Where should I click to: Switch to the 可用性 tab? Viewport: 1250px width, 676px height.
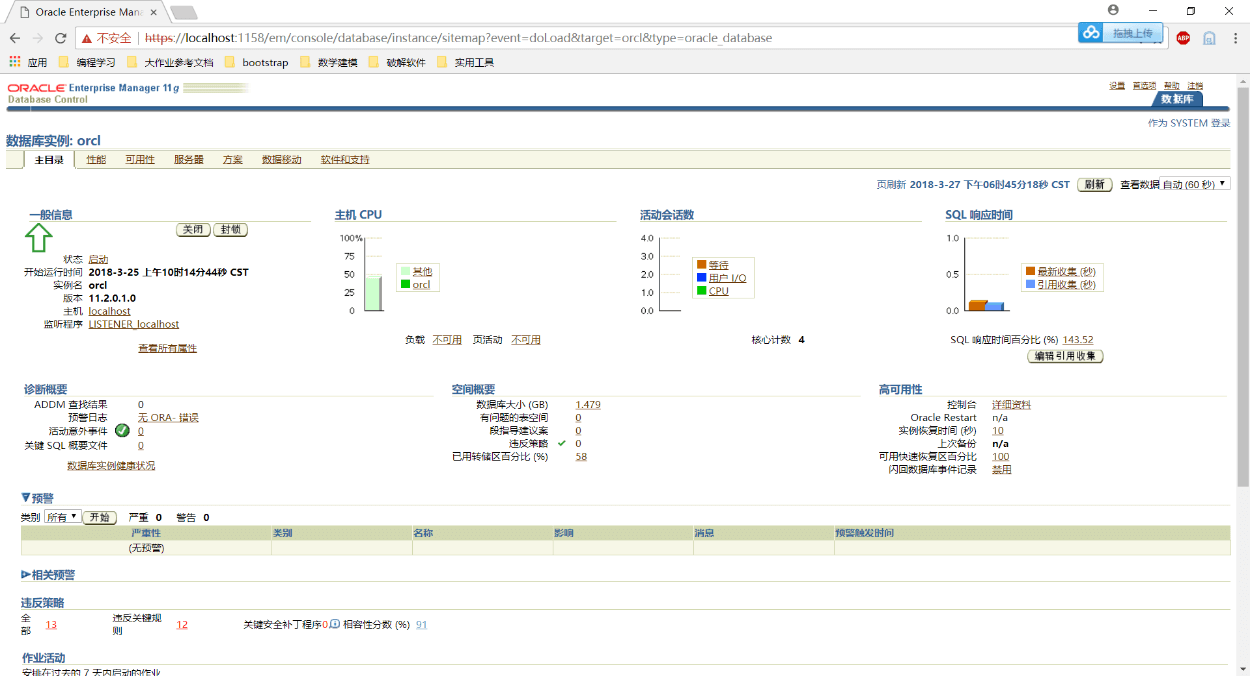(x=140, y=160)
